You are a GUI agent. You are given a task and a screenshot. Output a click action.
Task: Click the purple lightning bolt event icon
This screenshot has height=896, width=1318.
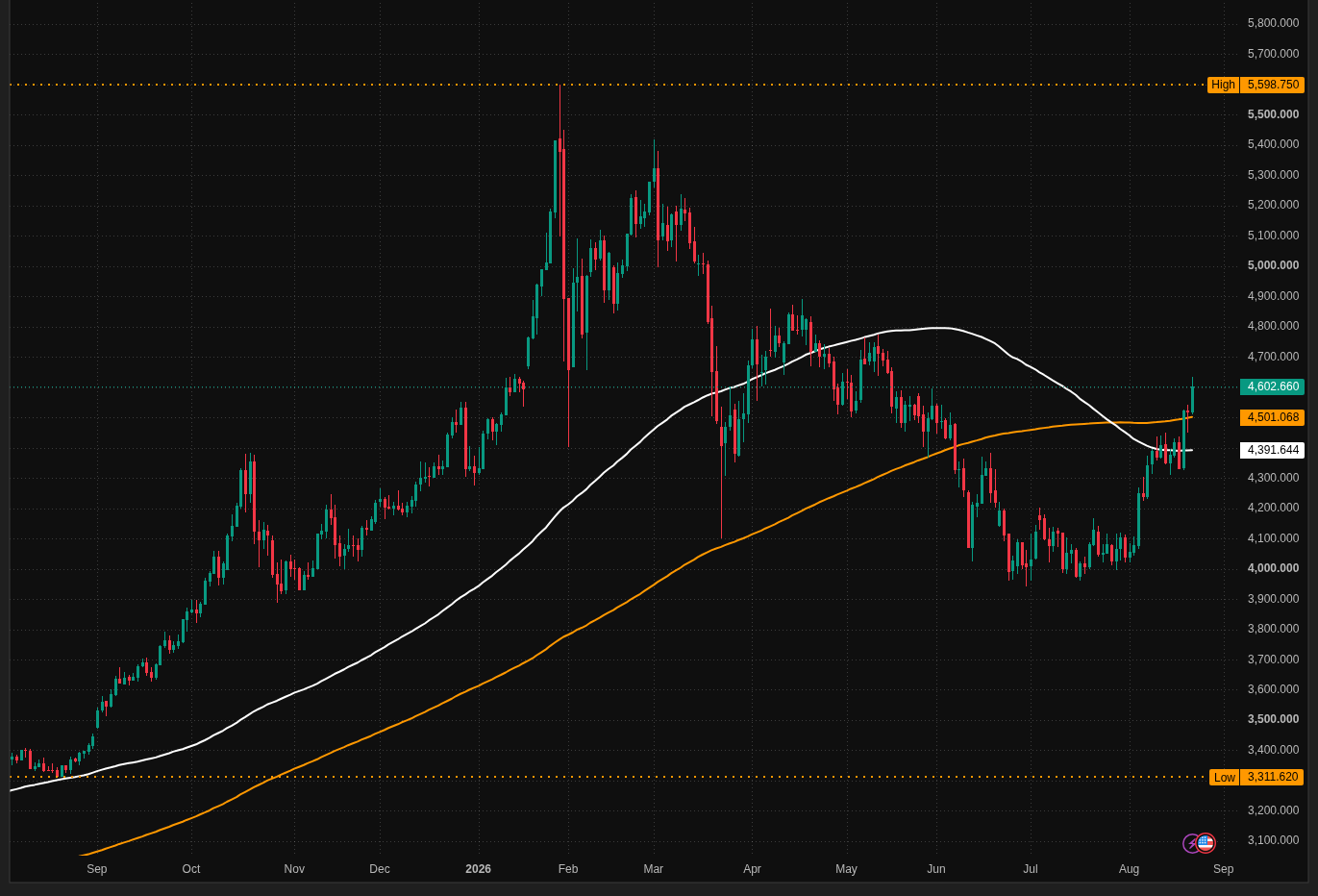pyautogui.click(x=1192, y=843)
